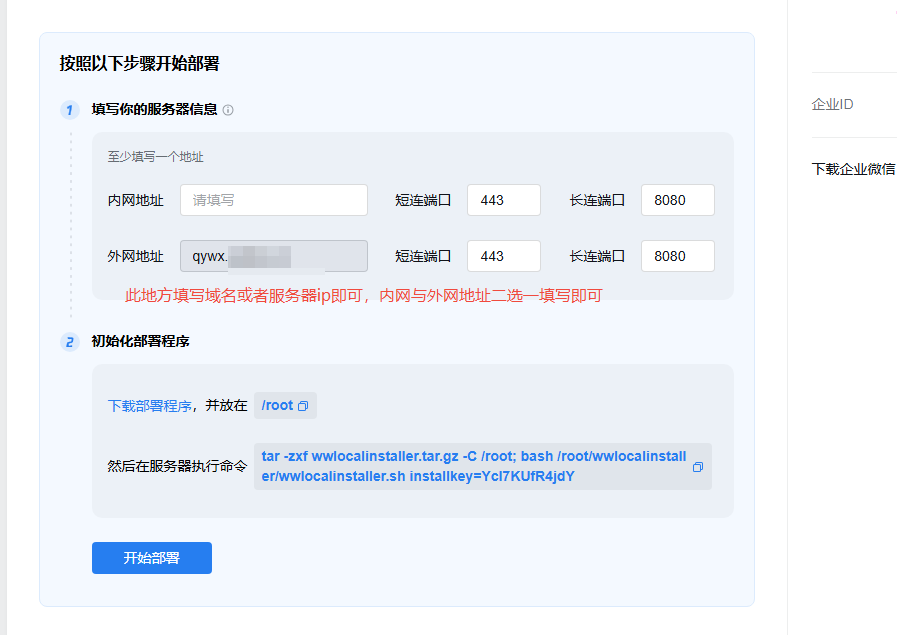This screenshot has height=635, width=897.
Task: Copy the install command using copy icon
Action: pos(698,467)
